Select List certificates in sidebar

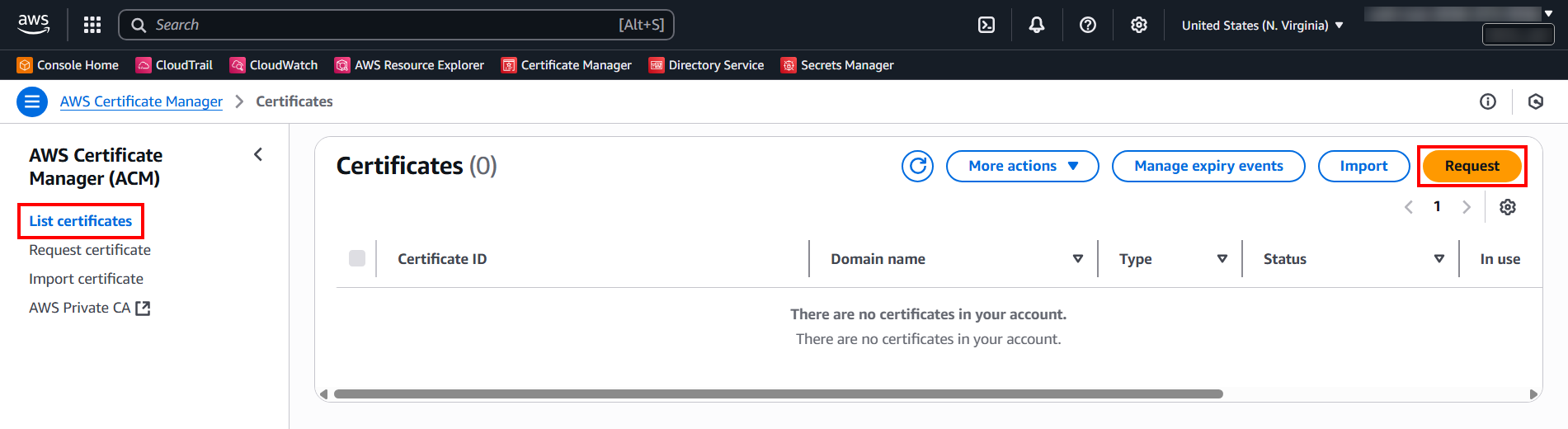pyautogui.click(x=81, y=221)
